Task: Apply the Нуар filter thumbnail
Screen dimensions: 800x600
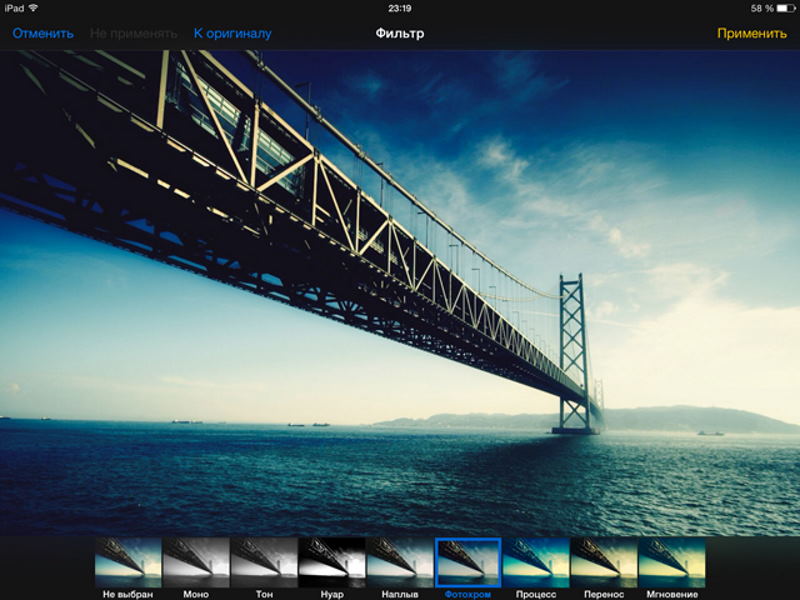Action: tap(332, 562)
